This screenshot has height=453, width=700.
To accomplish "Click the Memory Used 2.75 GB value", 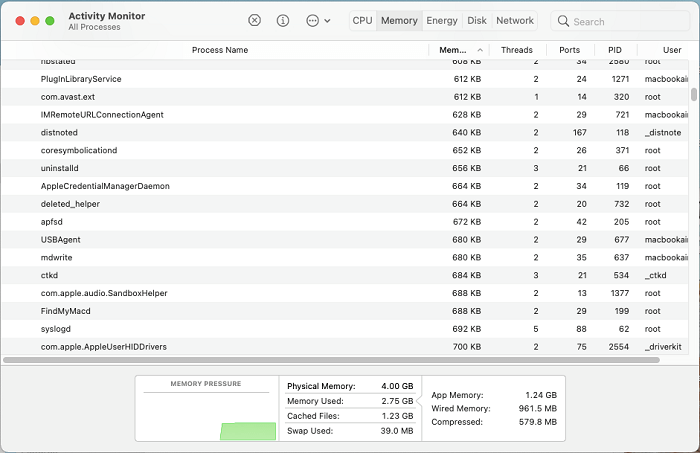I will click(x=397, y=401).
